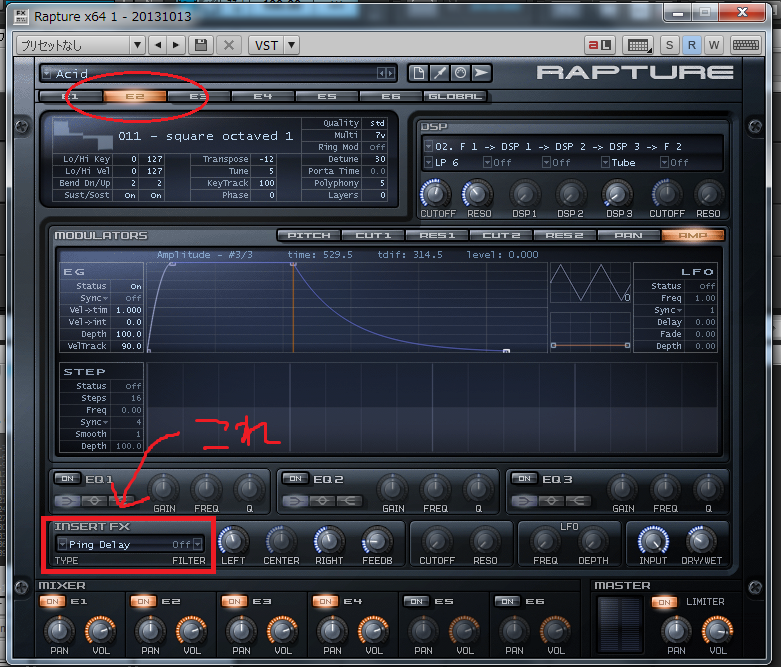
Task: Click the EQ 1 GAIN knob
Action: click(x=164, y=489)
